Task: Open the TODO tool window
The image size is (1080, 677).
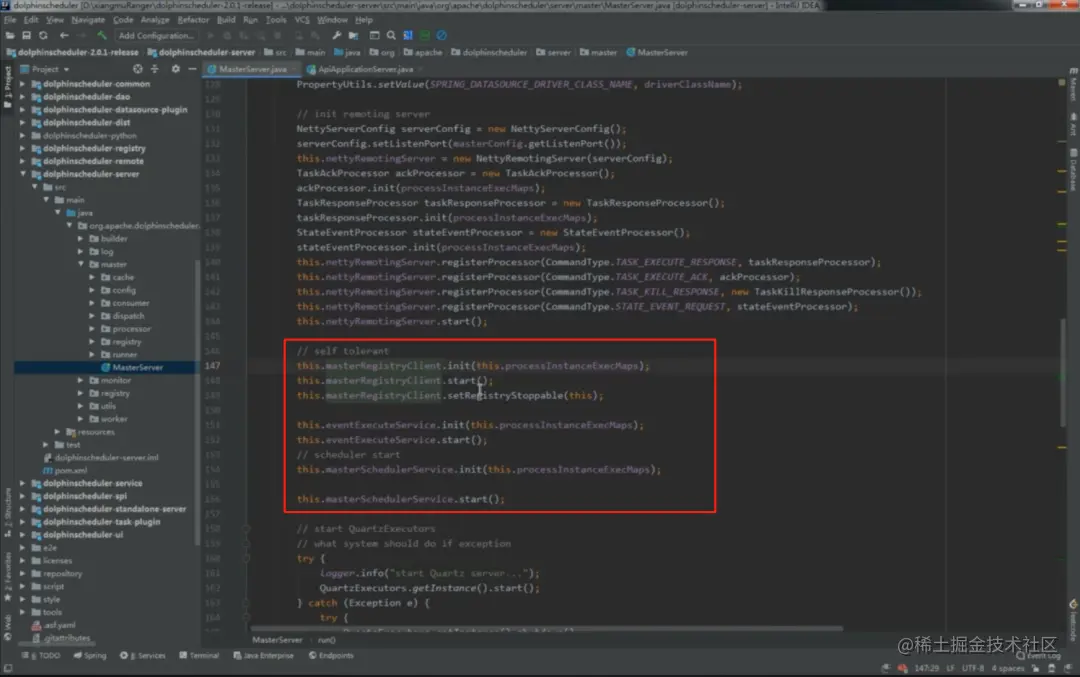Action: pos(41,656)
